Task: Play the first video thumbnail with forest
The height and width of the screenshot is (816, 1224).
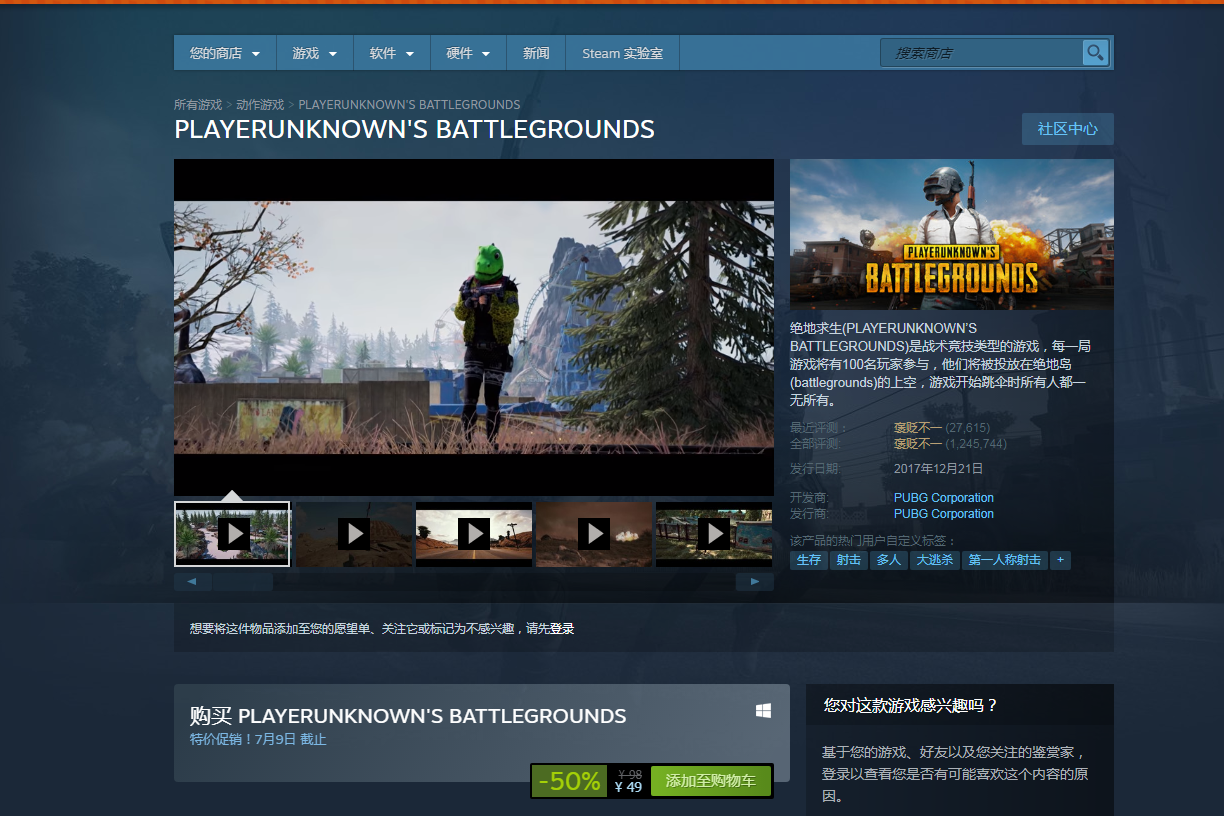Action: click(232, 534)
